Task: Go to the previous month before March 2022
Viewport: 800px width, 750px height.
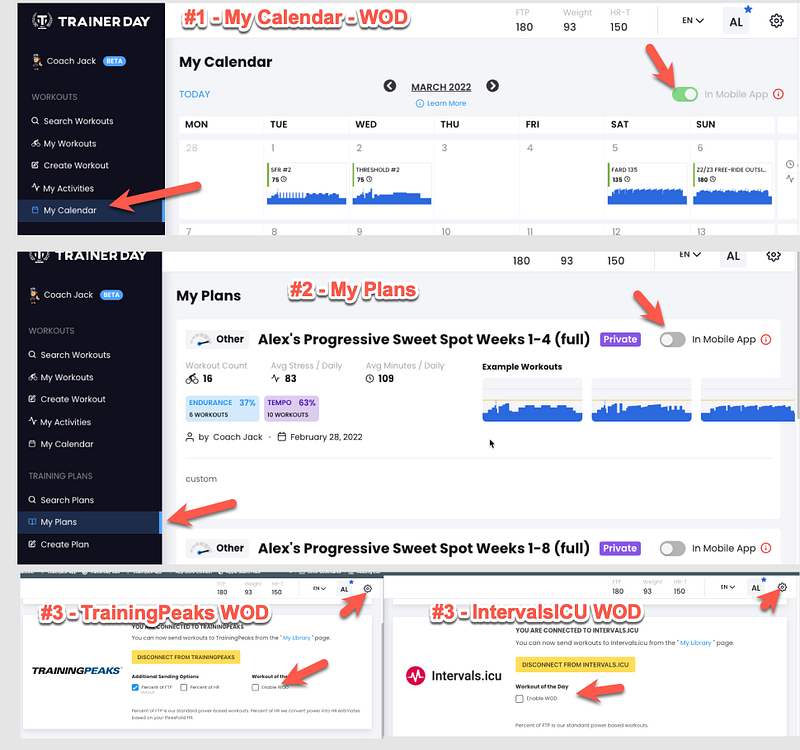Action: (x=390, y=86)
